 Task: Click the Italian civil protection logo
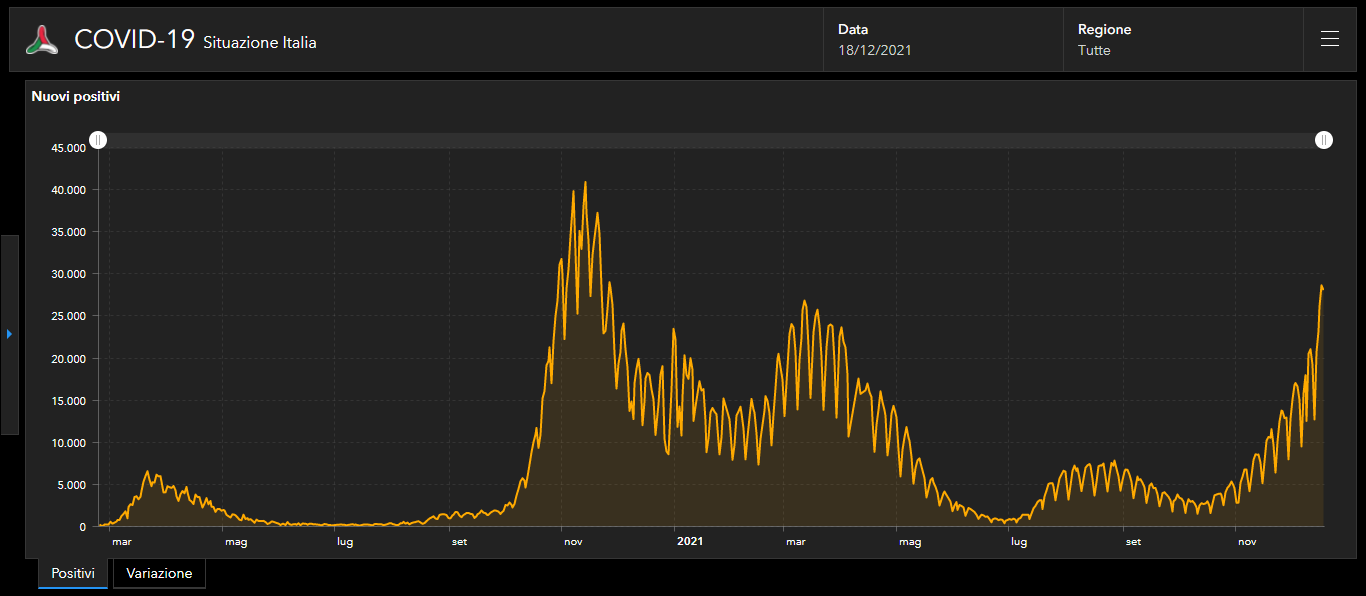coord(42,40)
